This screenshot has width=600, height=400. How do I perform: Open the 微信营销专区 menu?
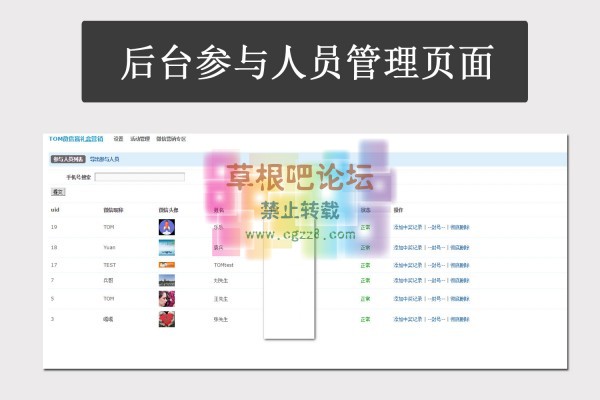coord(171,139)
